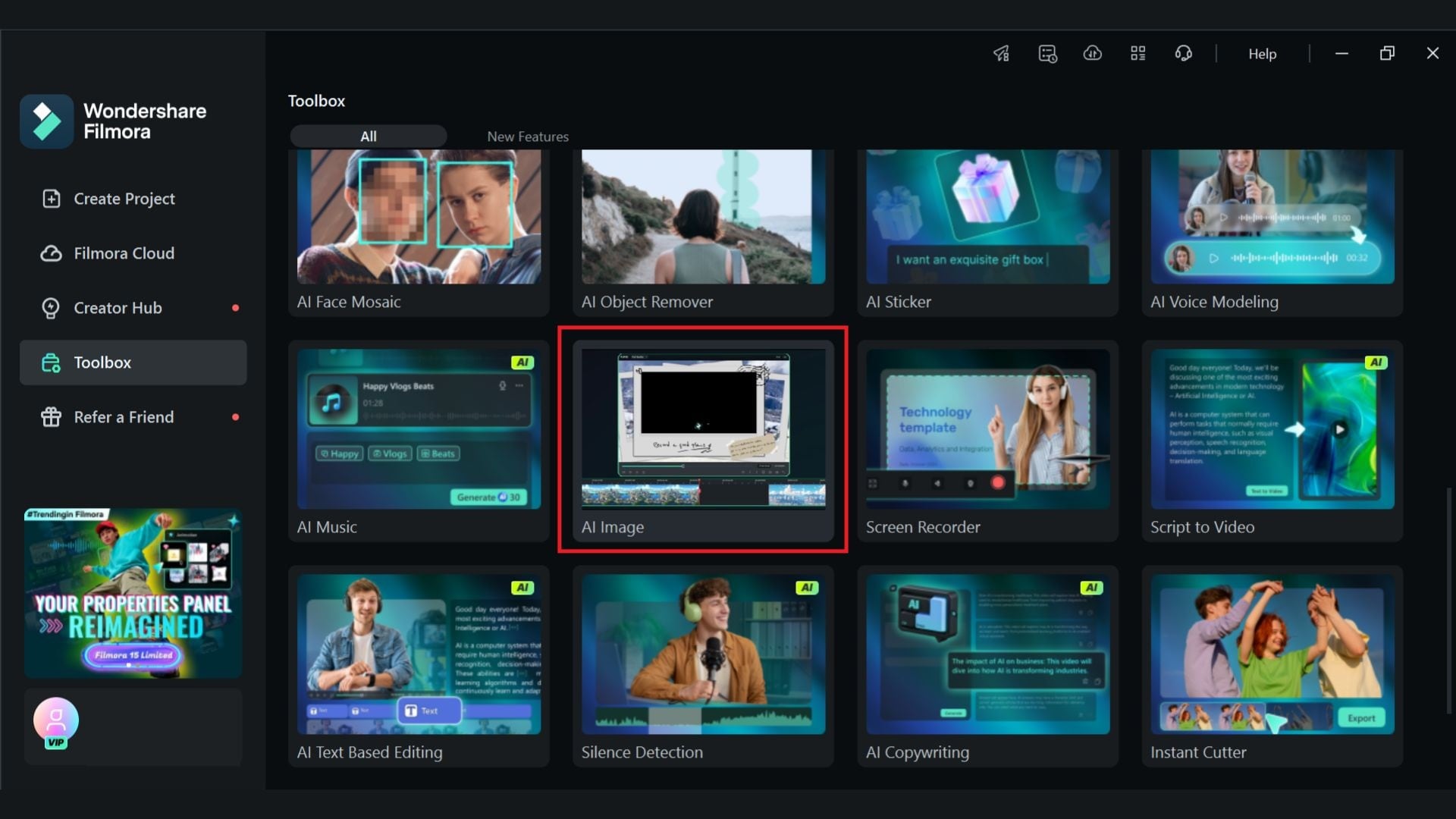Click the carousel dot under the promo banner
This screenshot has height=819, width=1456.
(129, 665)
